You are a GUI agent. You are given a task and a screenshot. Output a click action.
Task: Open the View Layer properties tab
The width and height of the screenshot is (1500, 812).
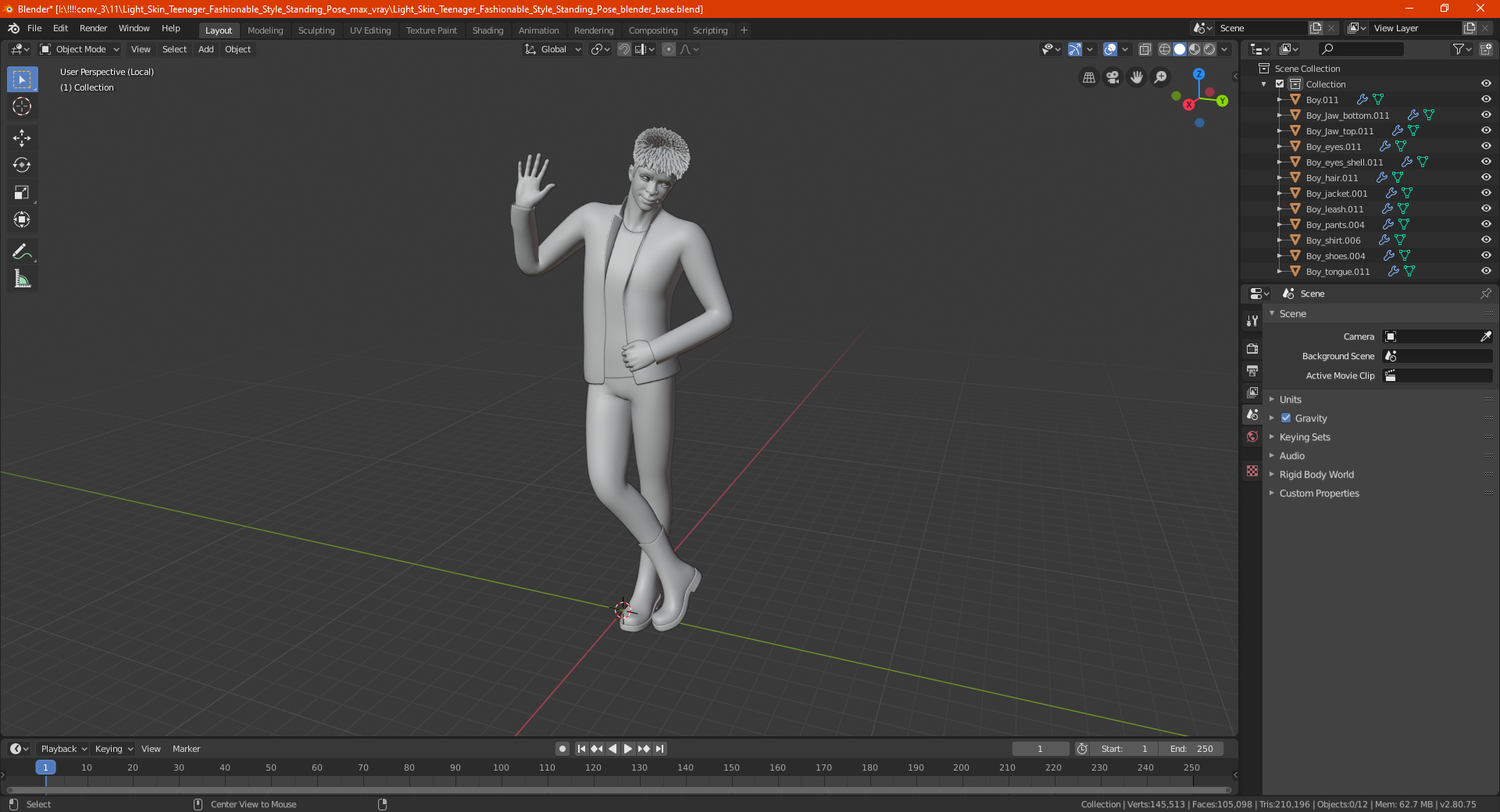pos(1252,392)
